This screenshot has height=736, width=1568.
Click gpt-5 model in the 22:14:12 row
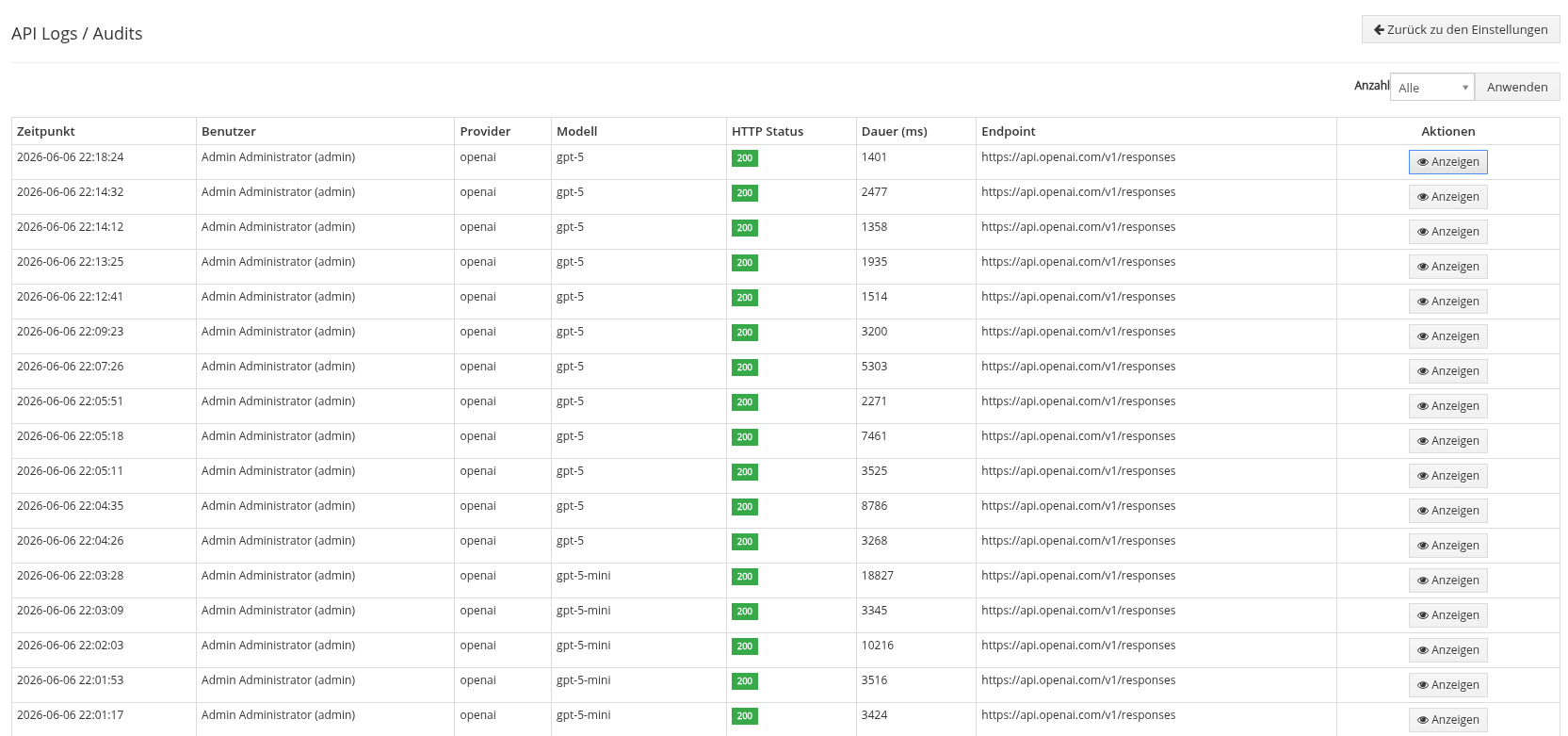(571, 227)
